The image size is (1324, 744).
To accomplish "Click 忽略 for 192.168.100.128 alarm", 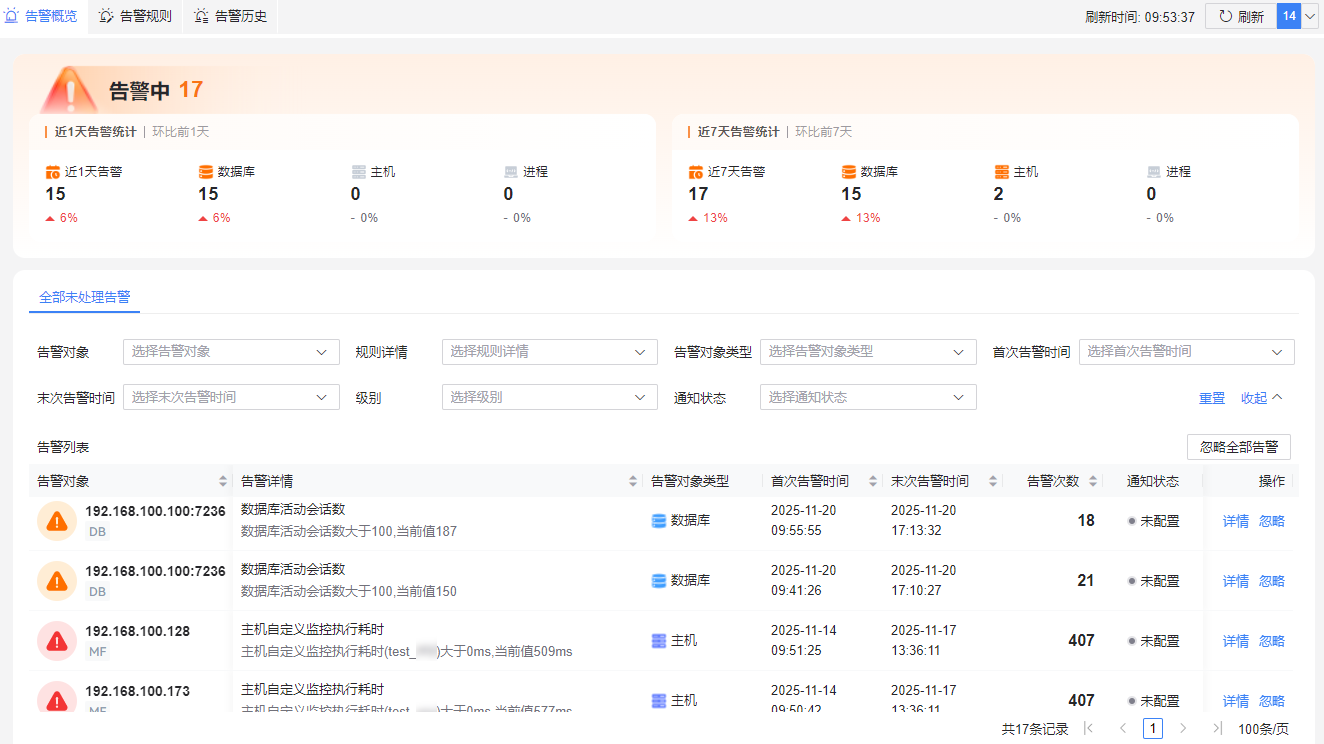I will 1272,641.
